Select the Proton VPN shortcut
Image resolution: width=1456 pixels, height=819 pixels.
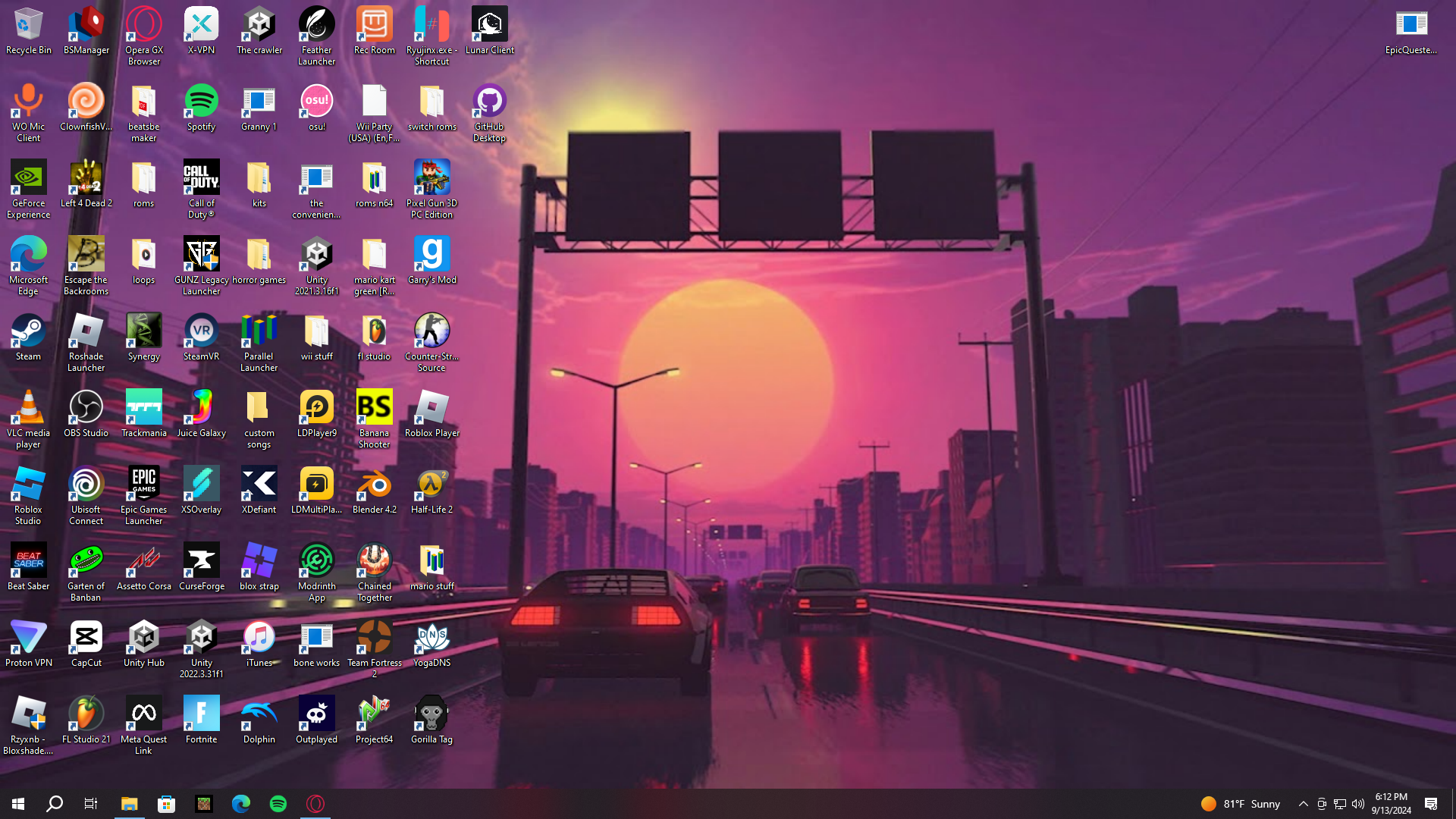point(29,644)
